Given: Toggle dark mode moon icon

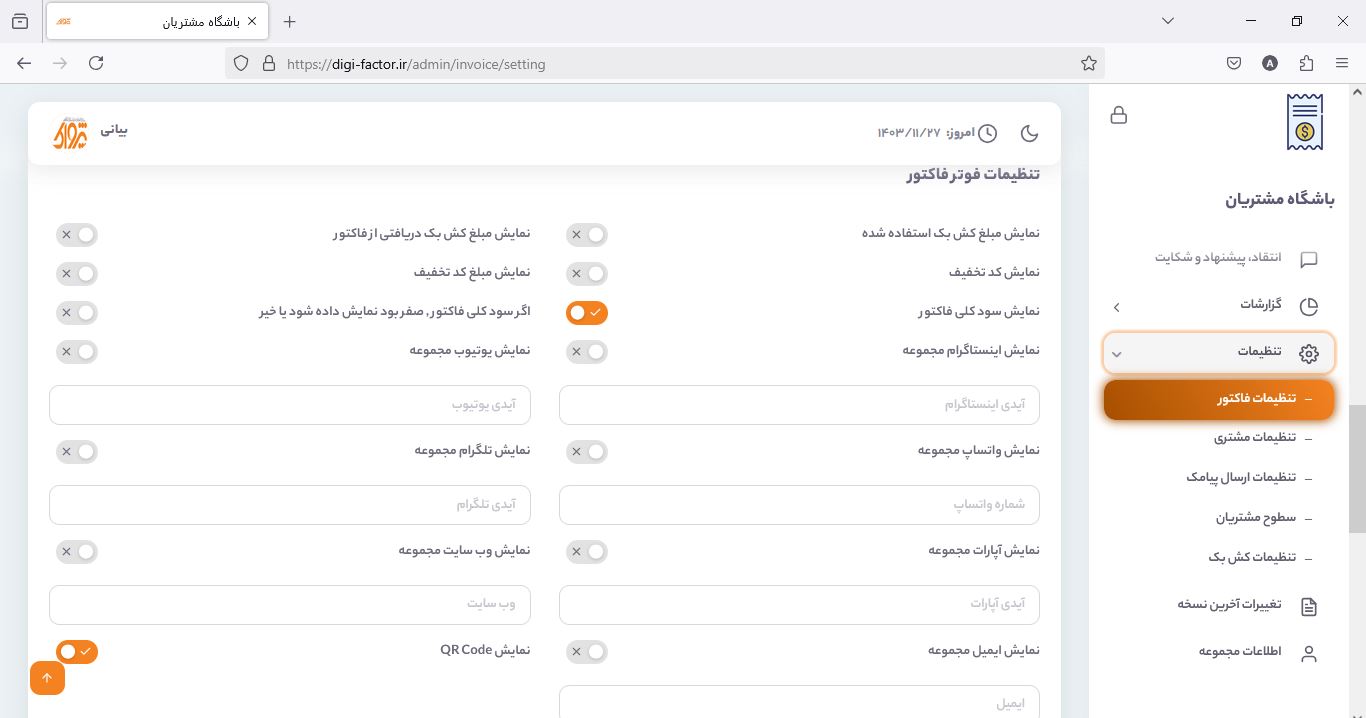Looking at the screenshot, I should pos(1029,133).
